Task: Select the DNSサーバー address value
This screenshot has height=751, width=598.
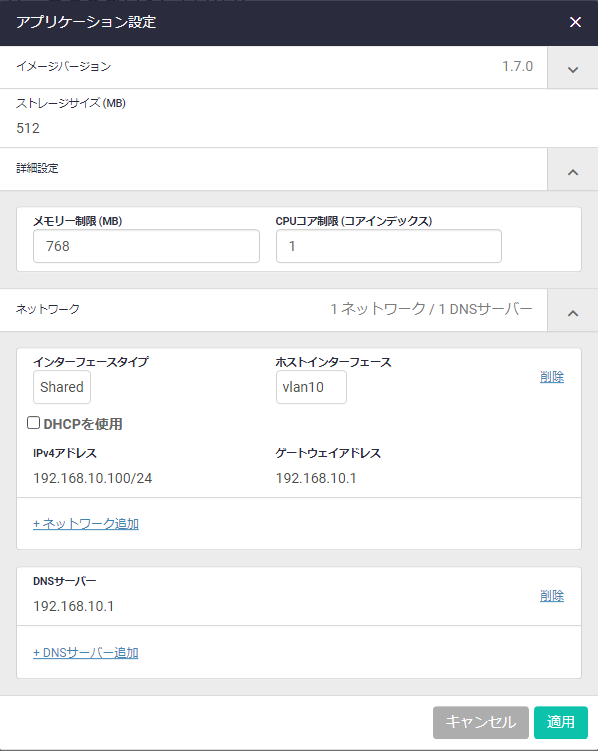Action: (73, 606)
